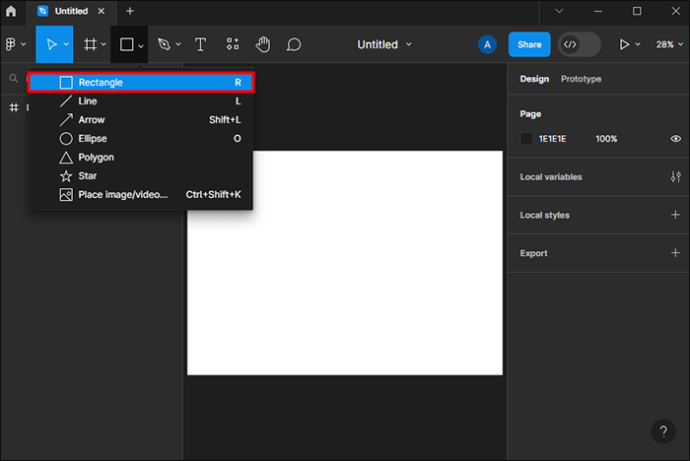Open the Resources tool

tap(232, 45)
